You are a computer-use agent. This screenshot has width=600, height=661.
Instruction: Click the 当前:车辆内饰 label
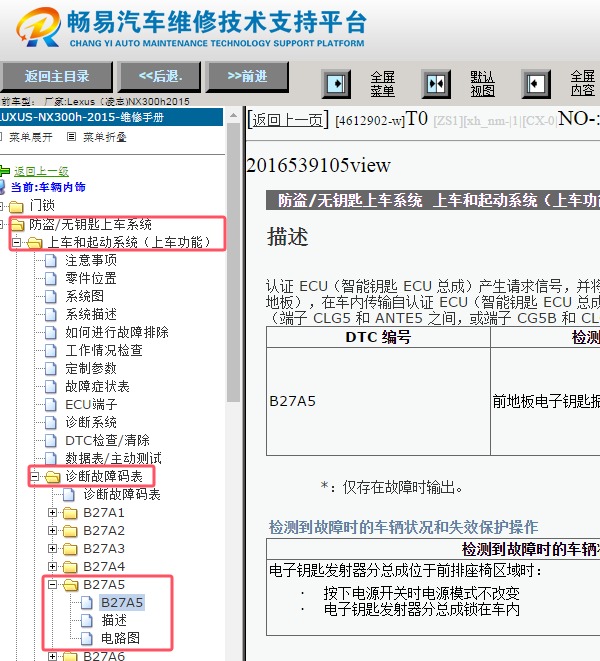click(48, 187)
